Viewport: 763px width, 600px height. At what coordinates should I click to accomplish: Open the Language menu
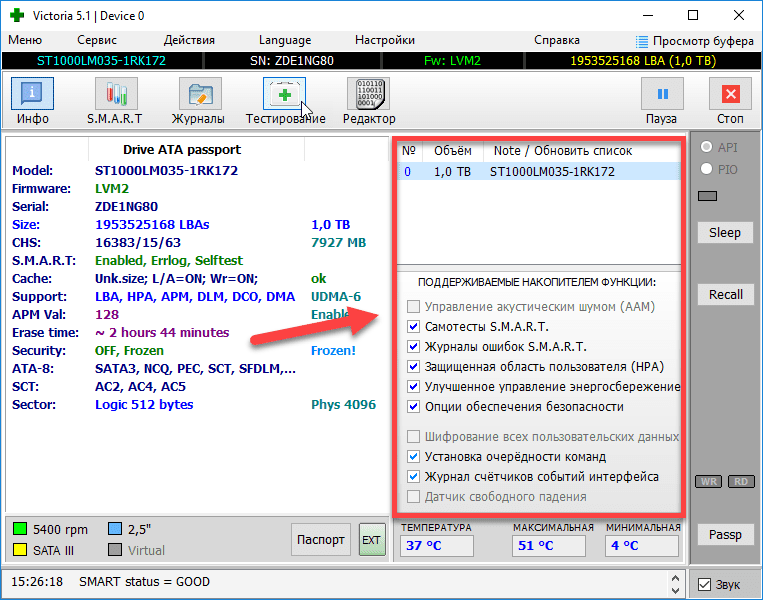tap(285, 40)
